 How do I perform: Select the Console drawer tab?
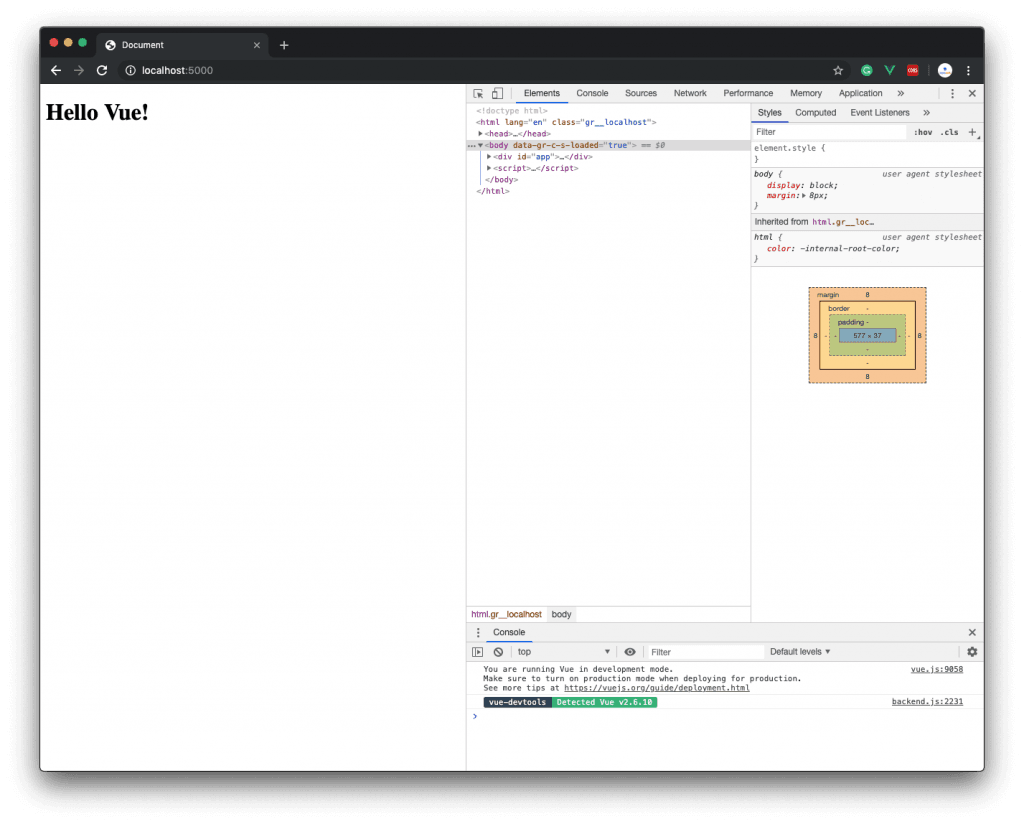tap(509, 633)
